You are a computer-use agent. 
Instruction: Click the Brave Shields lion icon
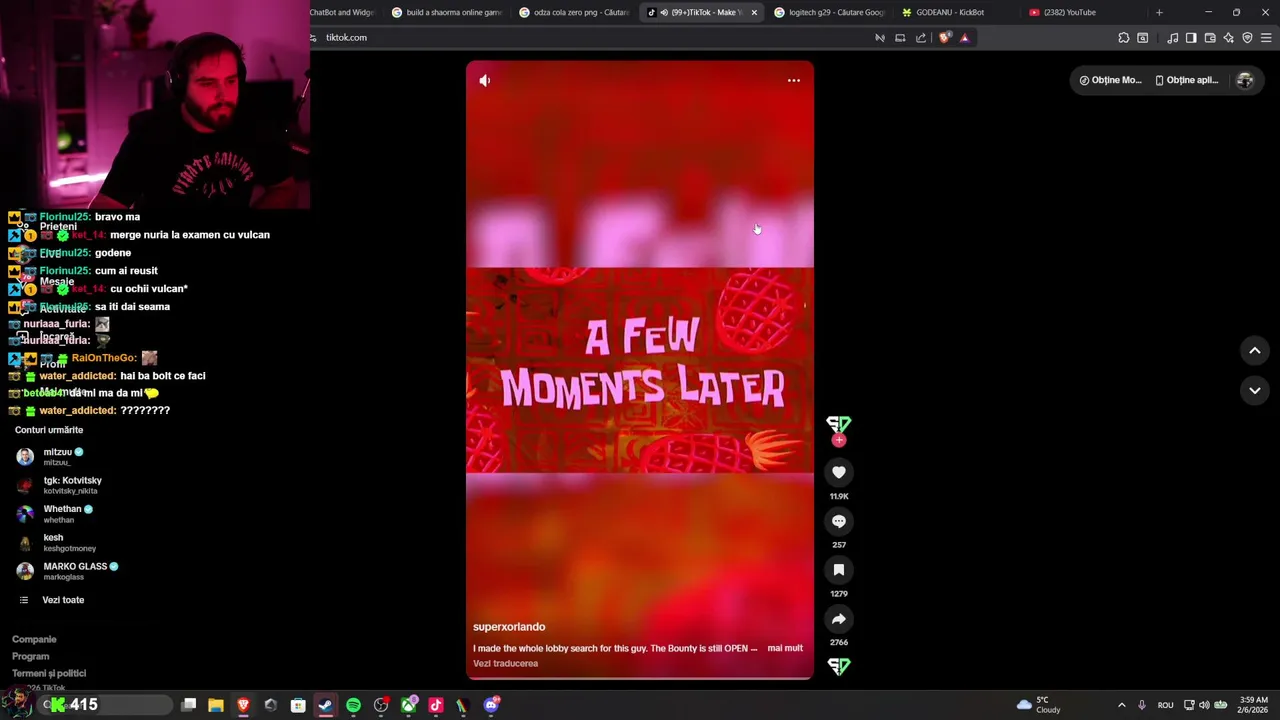click(x=945, y=38)
